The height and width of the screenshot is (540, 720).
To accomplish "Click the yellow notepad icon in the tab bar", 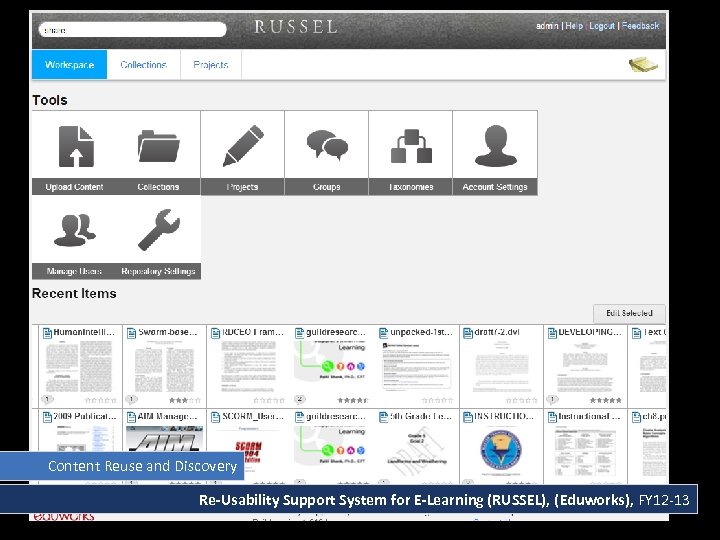I will pos(643,65).
